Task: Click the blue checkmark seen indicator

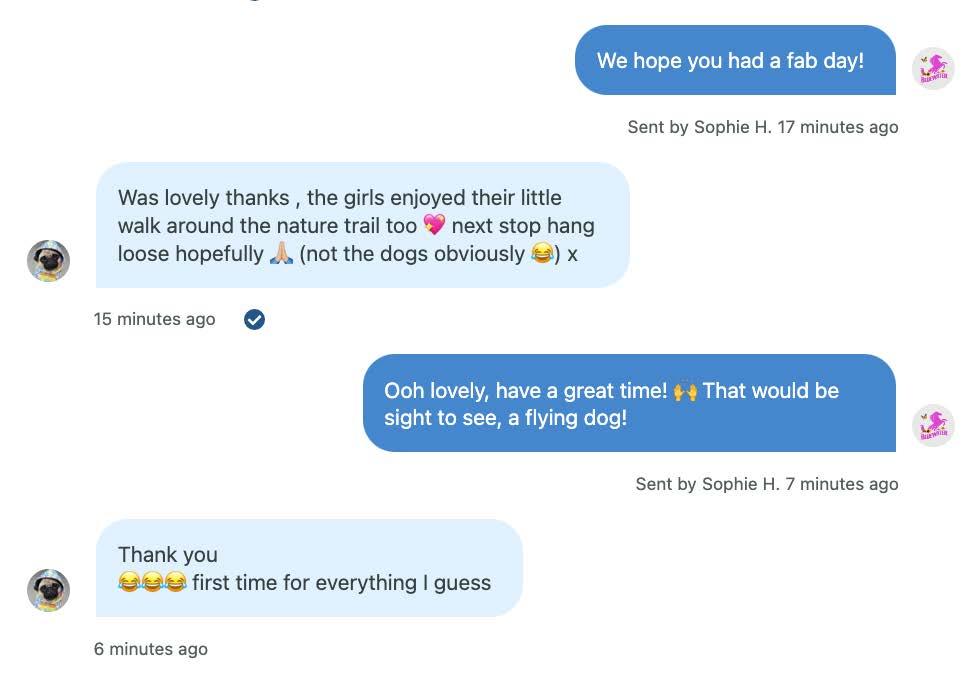Action: pos(255,319)
